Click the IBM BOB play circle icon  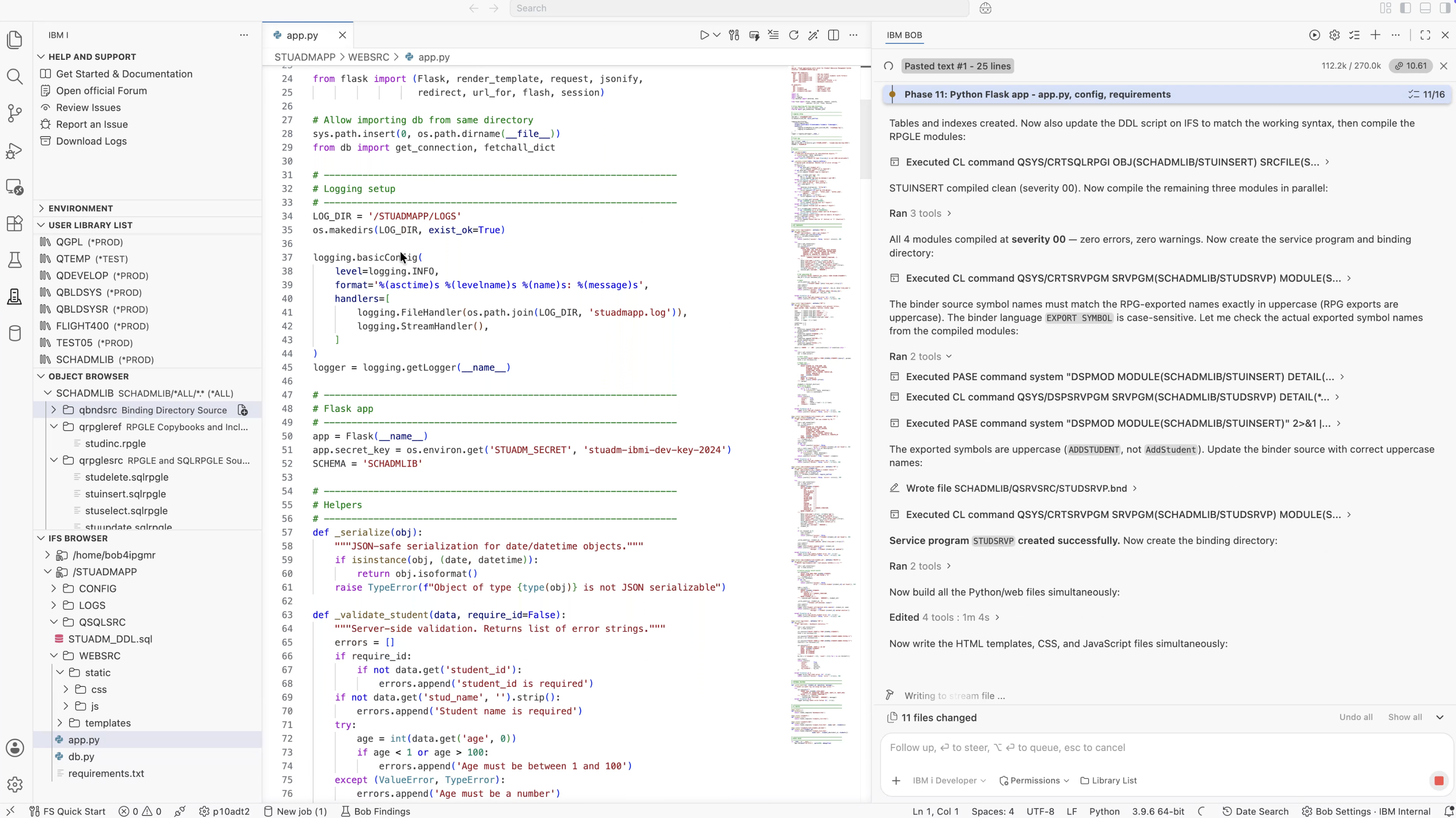click(1314, 35)
